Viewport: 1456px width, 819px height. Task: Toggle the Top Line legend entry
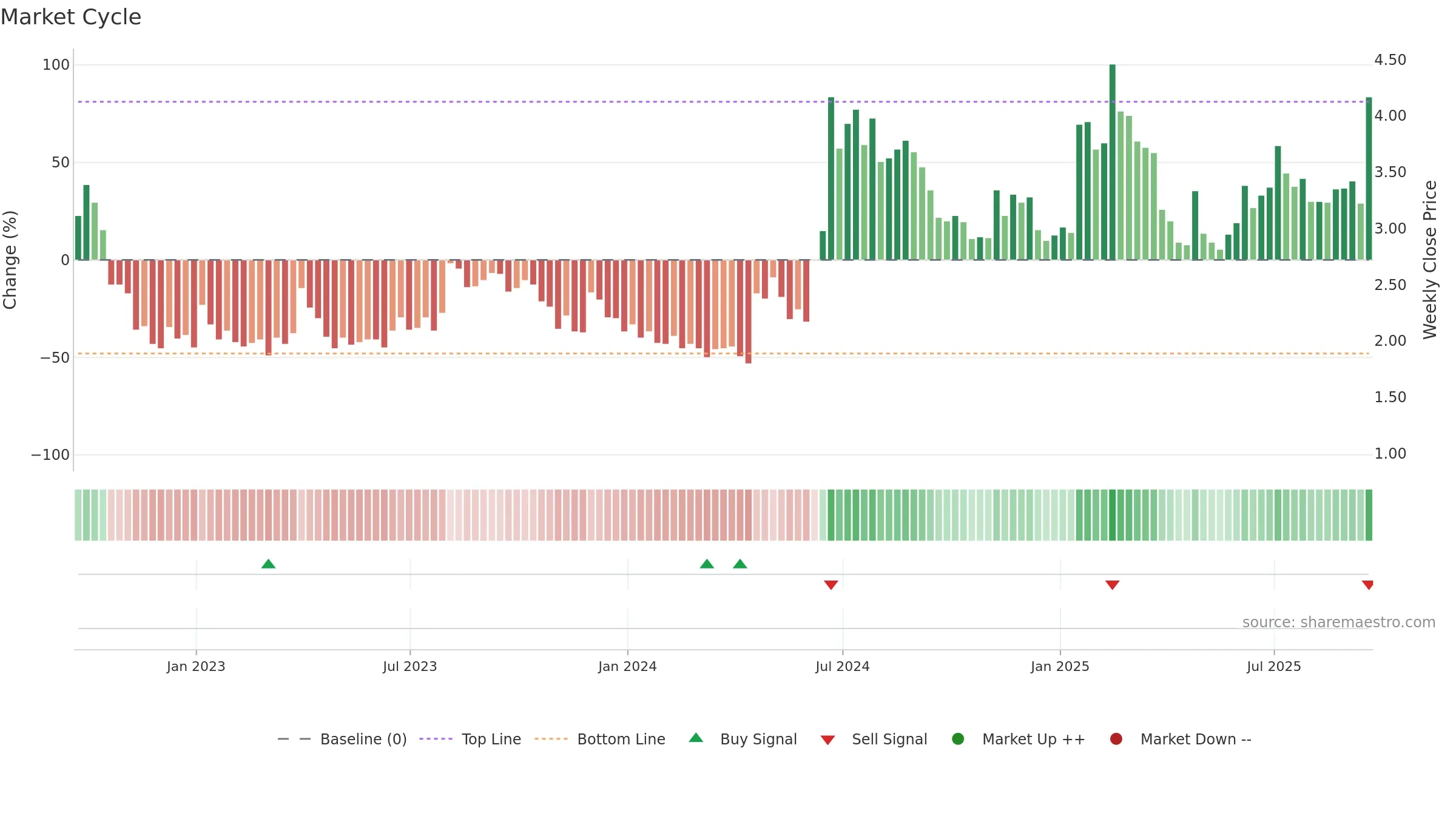click(470, 739)
